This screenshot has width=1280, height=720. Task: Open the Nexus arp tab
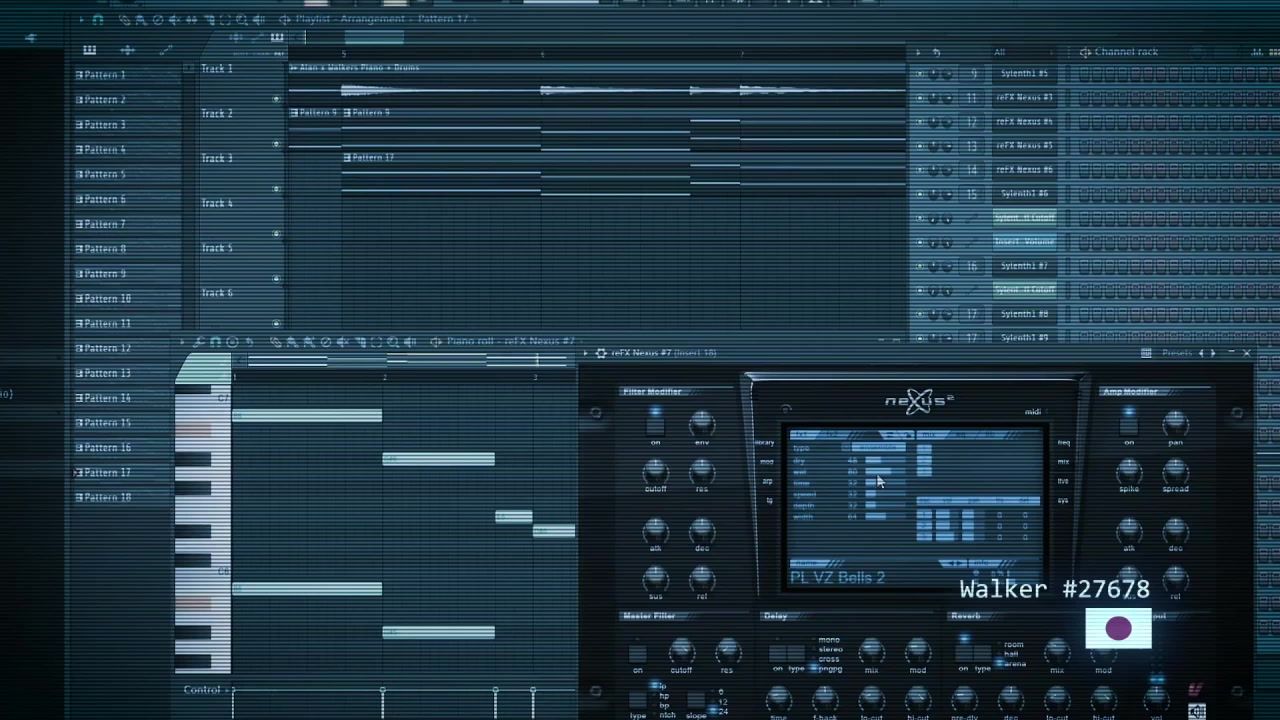(x=767, y=481)
